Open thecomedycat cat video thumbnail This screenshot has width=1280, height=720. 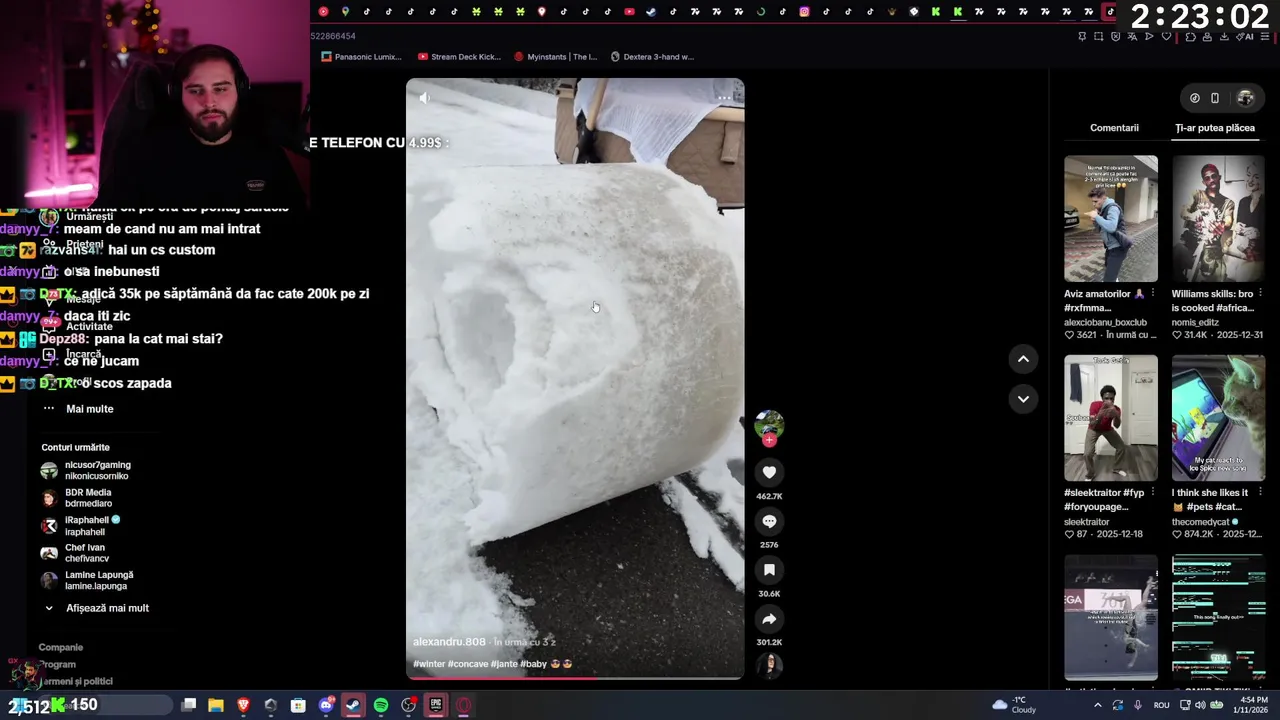(x=1218, y=418)
